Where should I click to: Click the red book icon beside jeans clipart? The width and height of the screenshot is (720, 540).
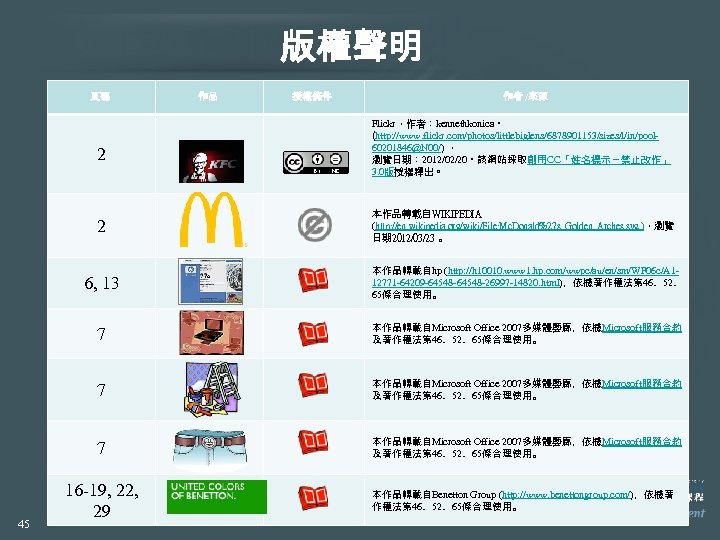tap(313, 442)
